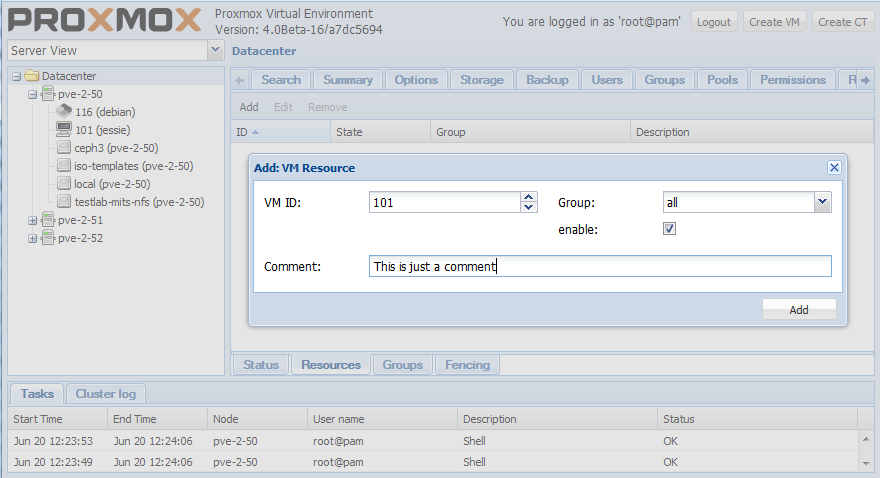880x478 pixels.
Task: Collapse the Datacenter tree node
Action: click(17, 76)
